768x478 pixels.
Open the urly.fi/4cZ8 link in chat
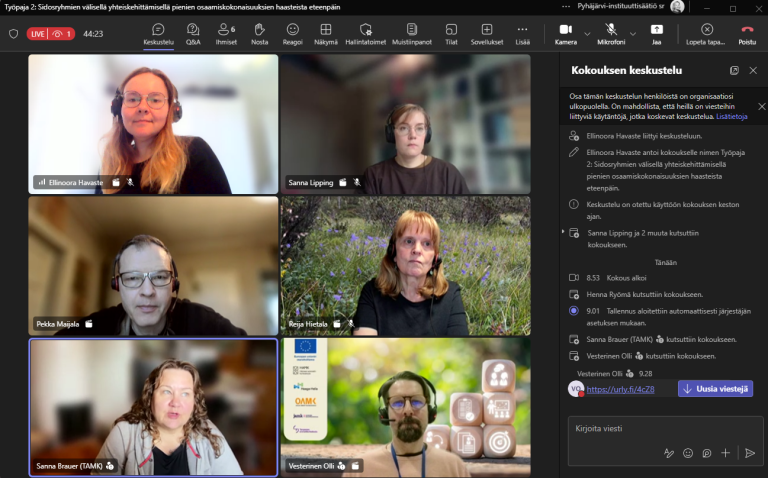(620, 389)
